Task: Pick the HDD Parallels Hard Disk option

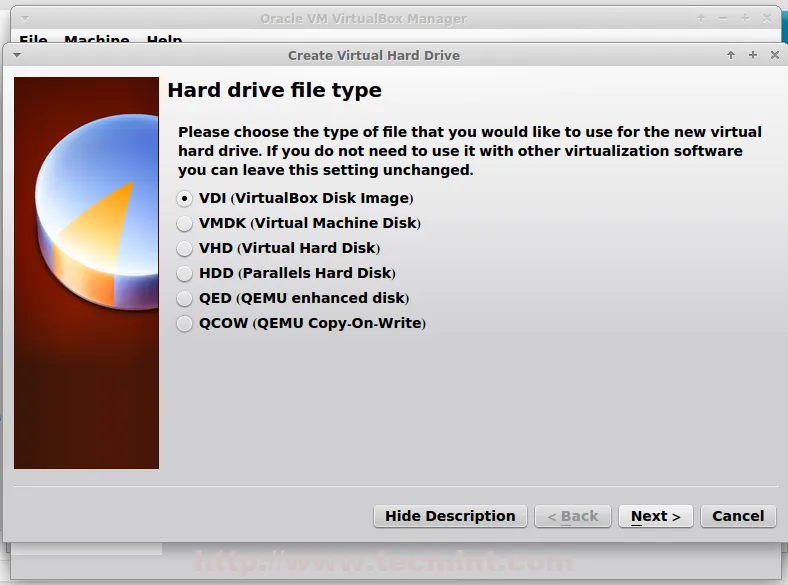Action: [x=185, y=273]
